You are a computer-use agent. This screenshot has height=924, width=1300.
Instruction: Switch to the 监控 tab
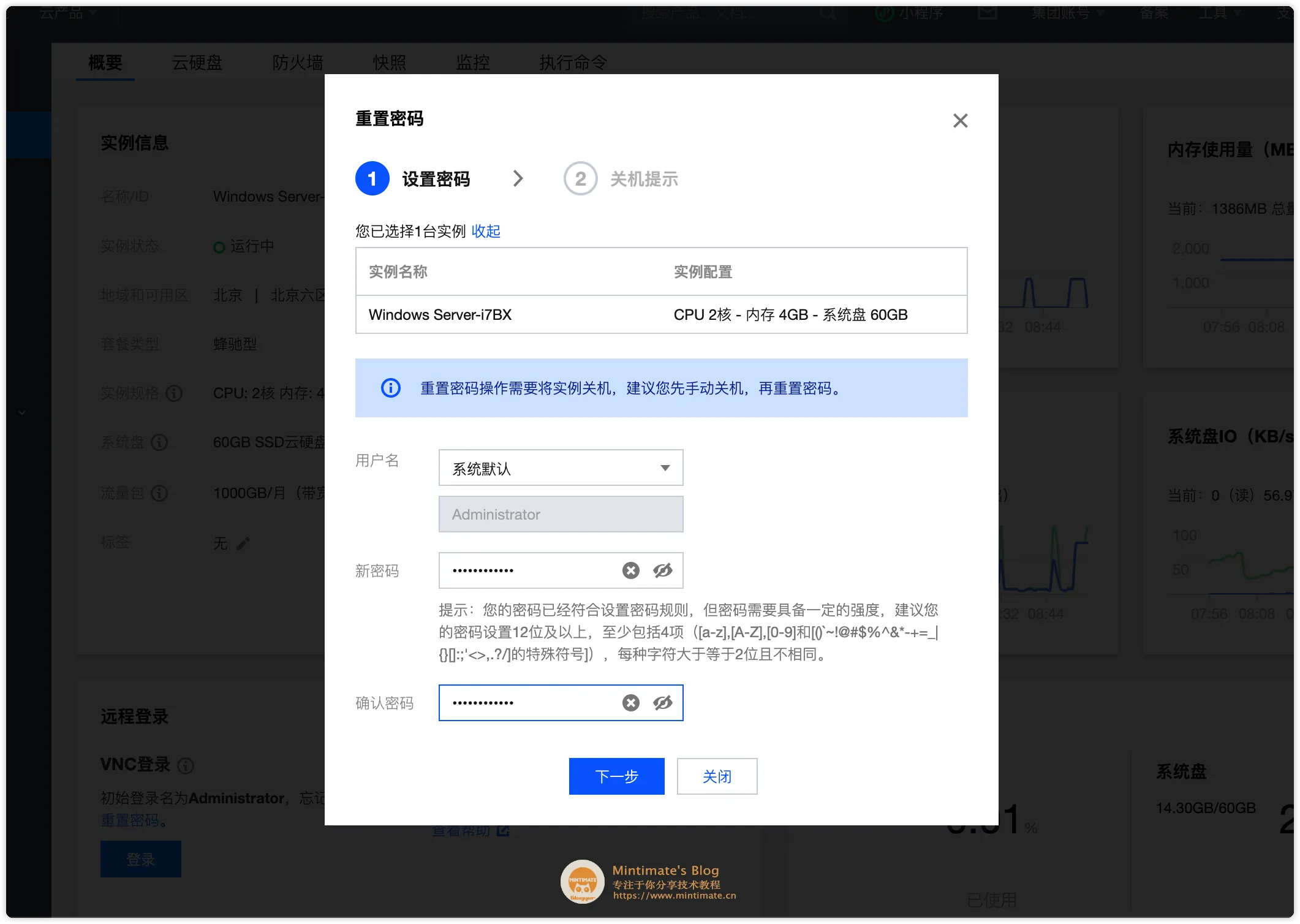tap(472, 62)
